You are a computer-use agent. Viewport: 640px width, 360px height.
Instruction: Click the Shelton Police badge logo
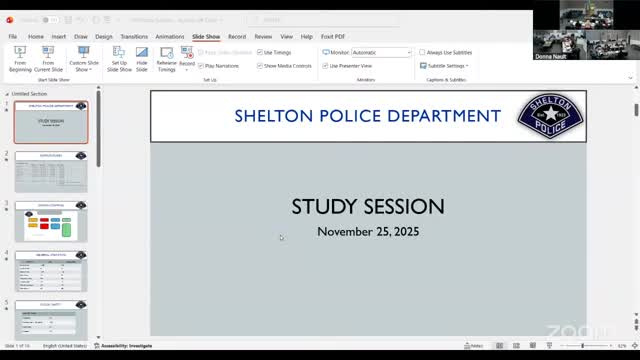pos(550,116)
